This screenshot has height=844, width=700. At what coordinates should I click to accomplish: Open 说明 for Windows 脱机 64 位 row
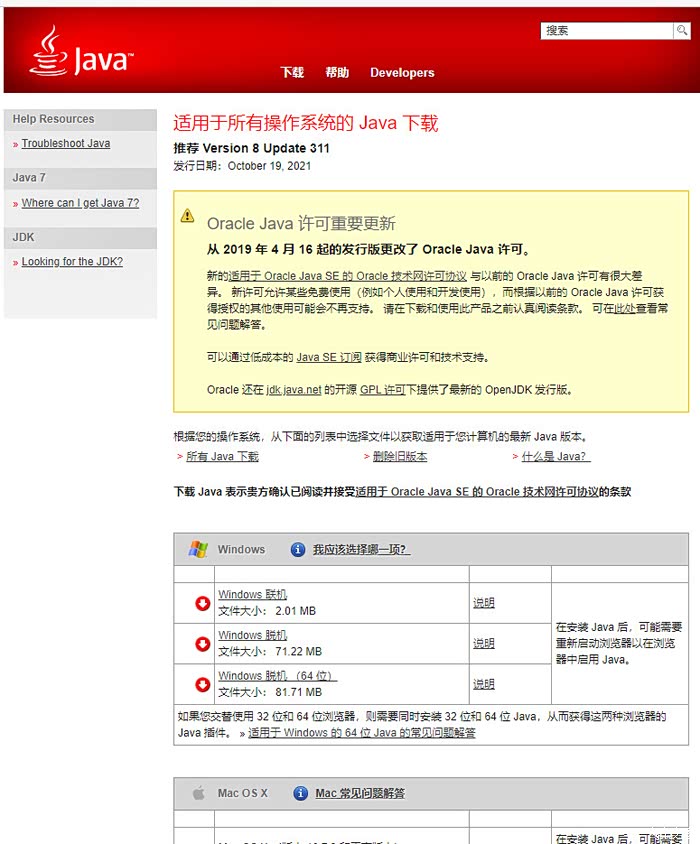coord(484,684)
